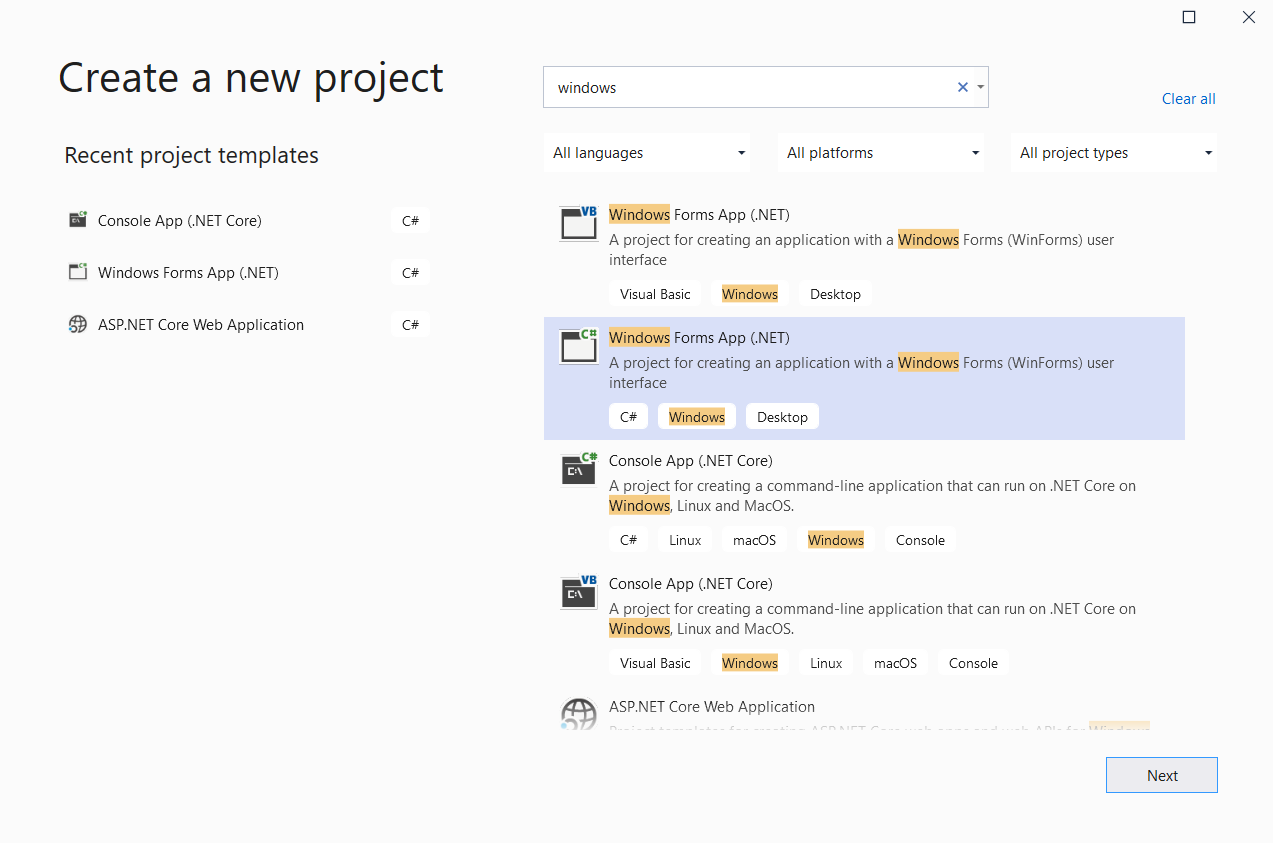Click the Desktop tag of the C# Forms template
This screenshot has width=1273, height=843.
(782, 417)
